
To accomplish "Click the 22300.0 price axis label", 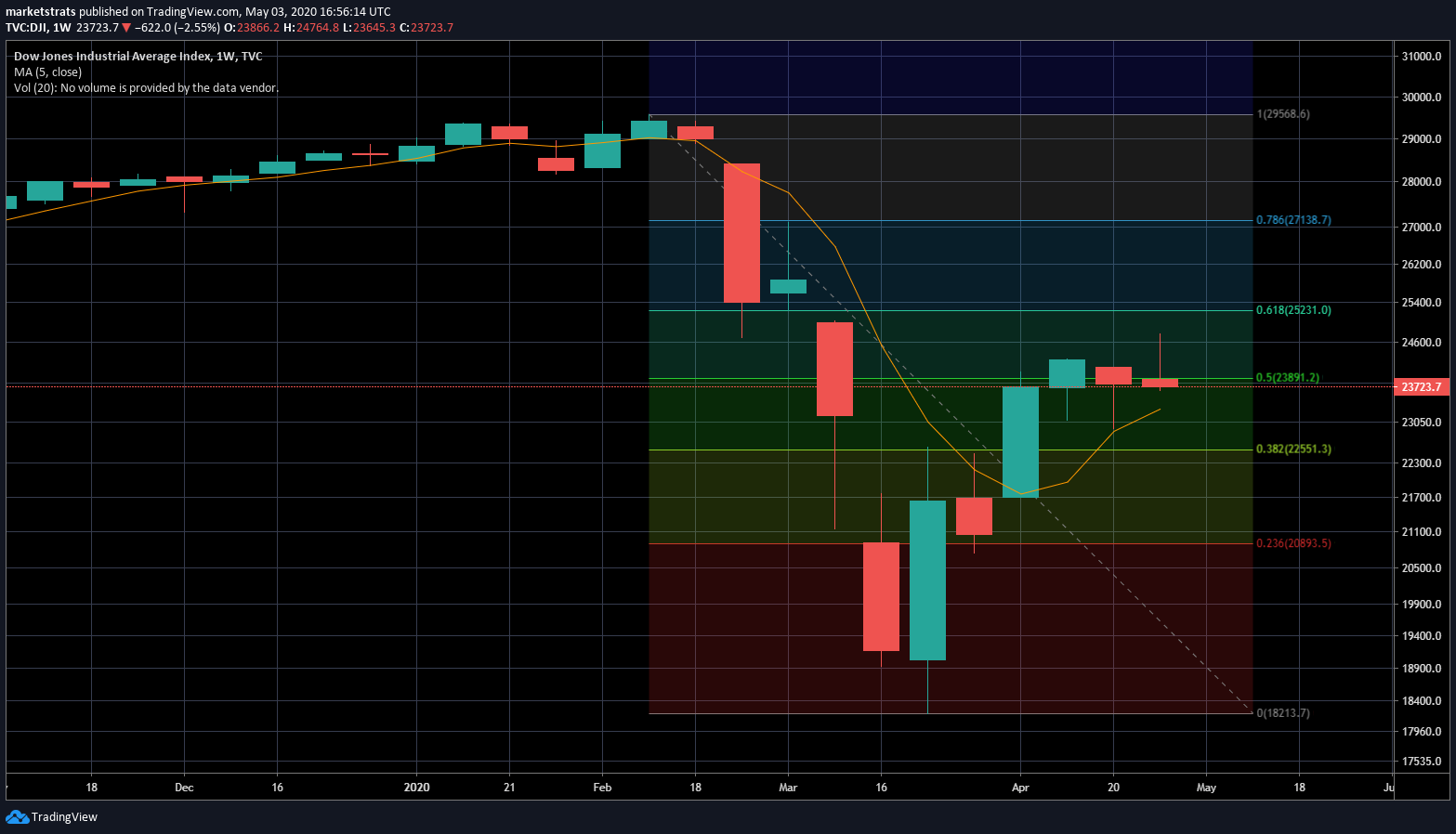I will pos(1422,463).
